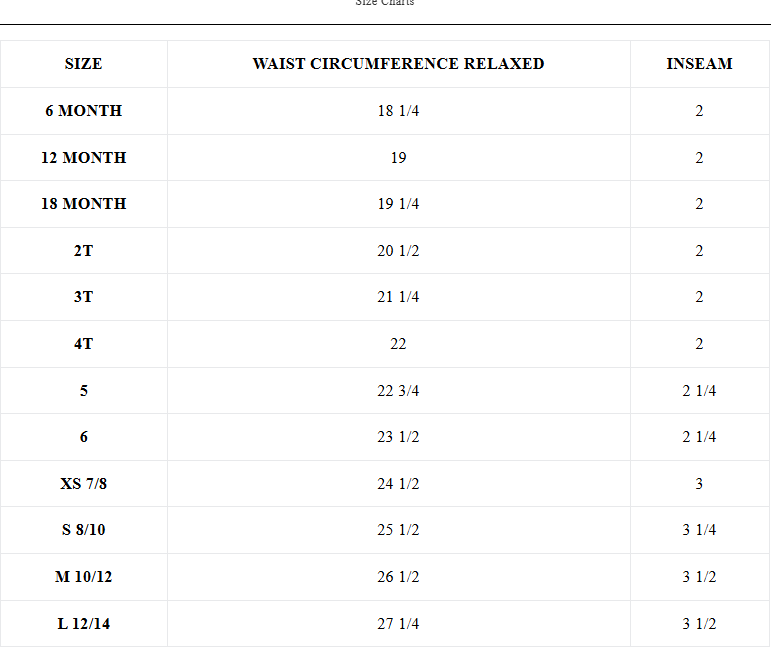The image size is (771, 661).
Task: Select the XS 7/8 size cell
Action: (84, 483)
